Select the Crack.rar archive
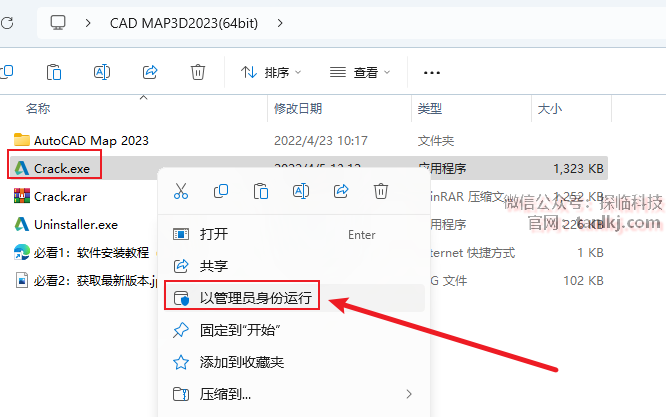This screenshot has height=417, width=666. tap(60, 197)
